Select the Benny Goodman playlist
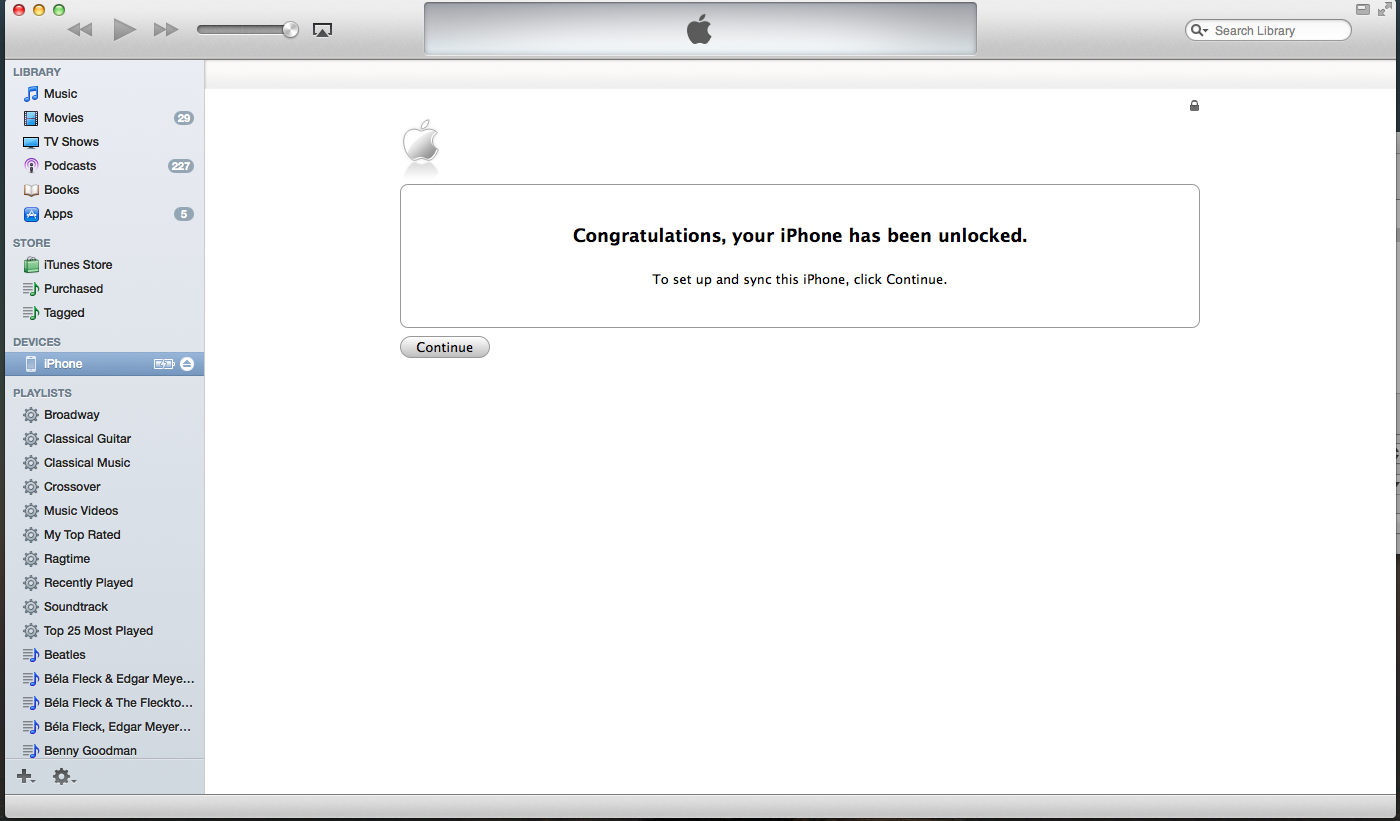The height and width of the screenshot is (821, 1400). (103, 750)
